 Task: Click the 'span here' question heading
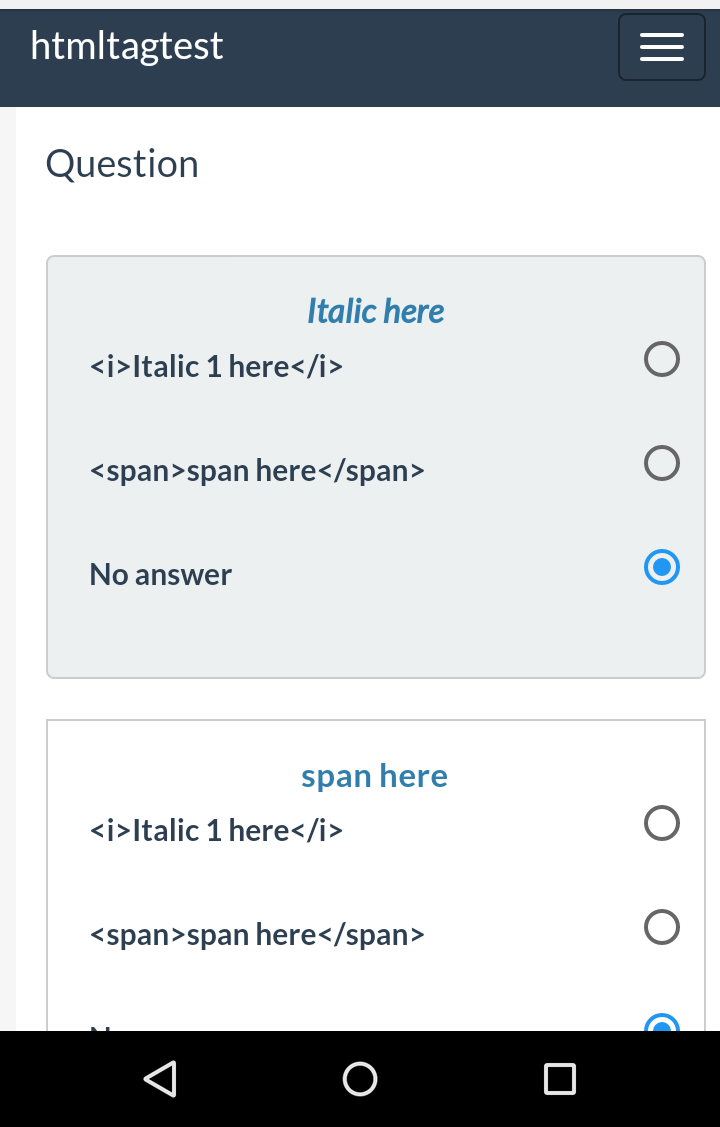click(x=375, y=776)
